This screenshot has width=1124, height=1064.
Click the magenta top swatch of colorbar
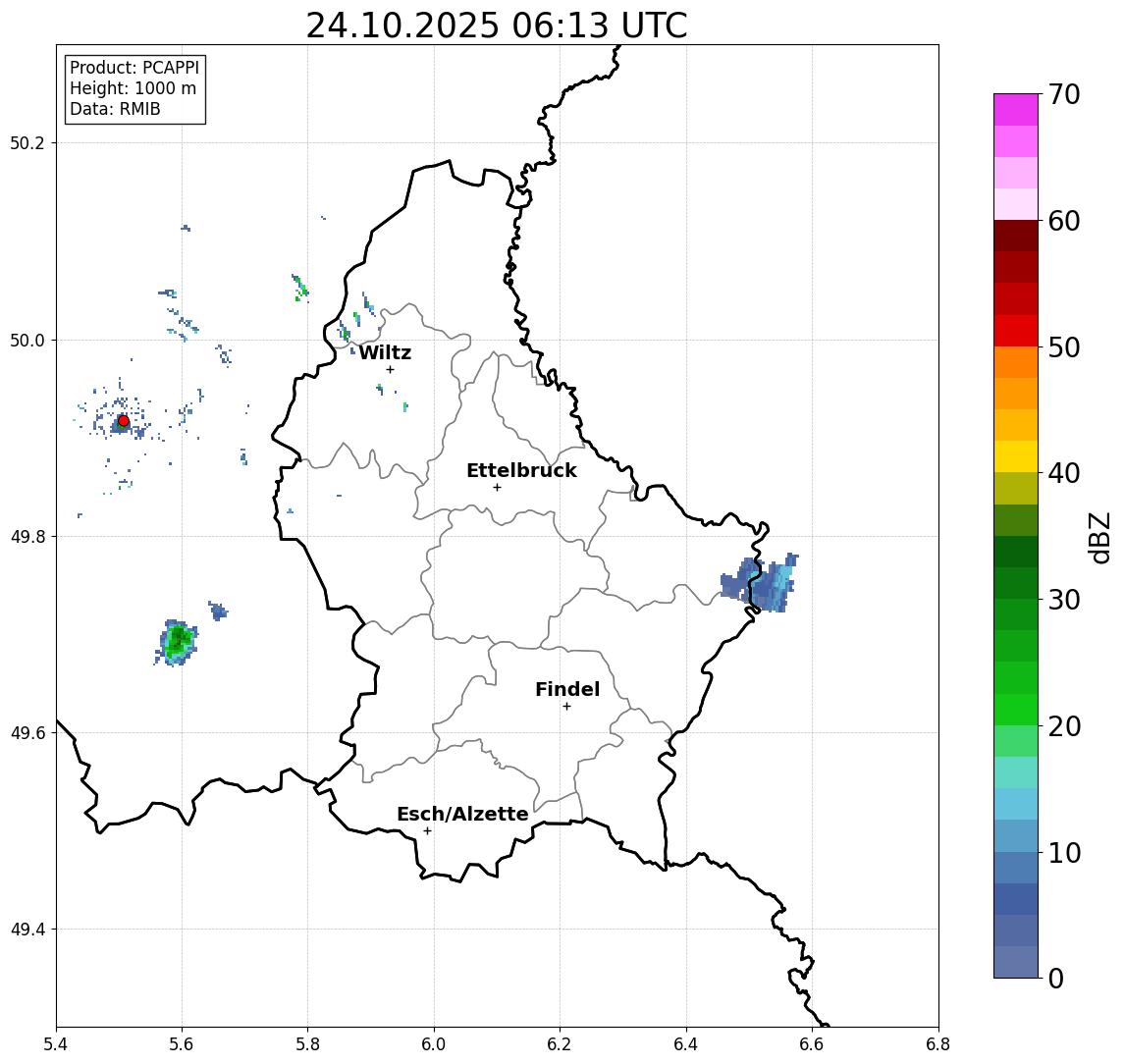pos(1016,110)
